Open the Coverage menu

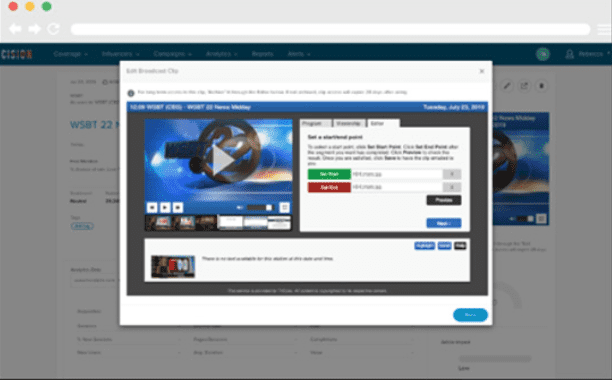pyautogui.click(x=71, y=54)
